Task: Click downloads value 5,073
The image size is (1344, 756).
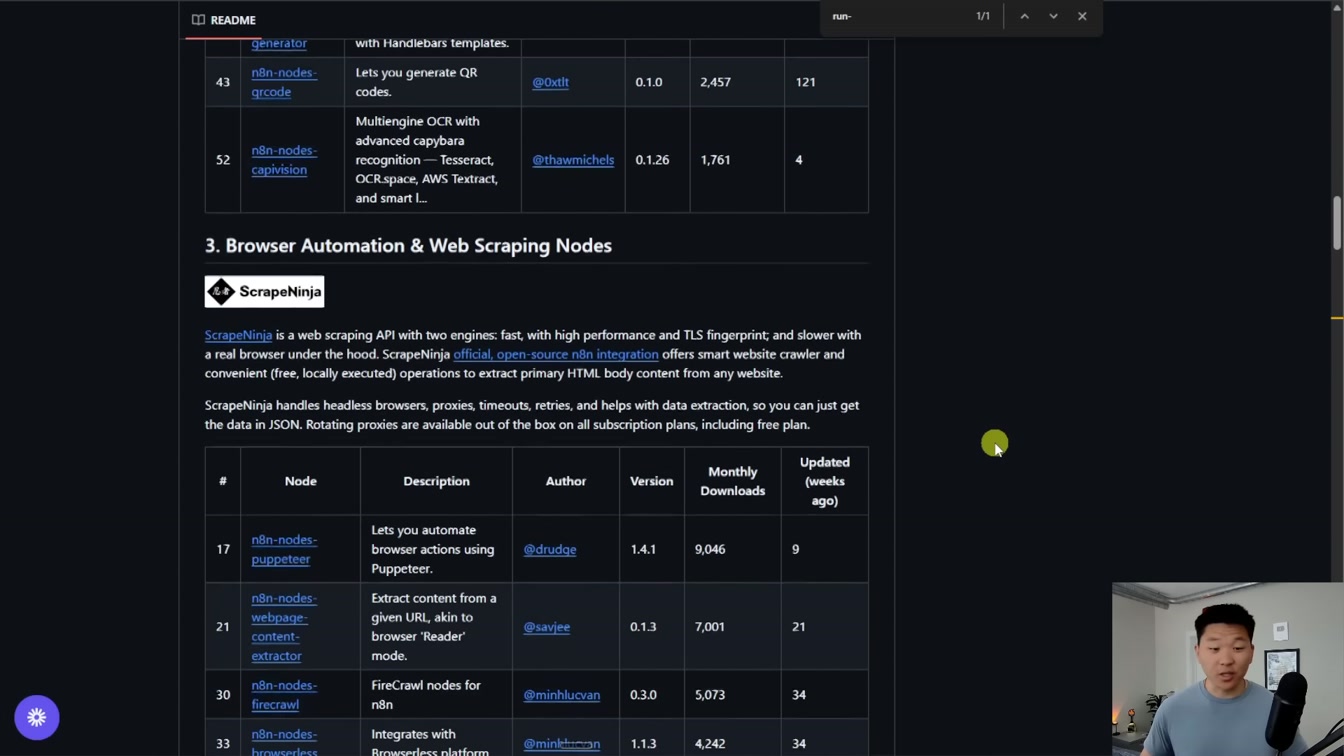Action: pyautogui.click(x=710, y=695)
